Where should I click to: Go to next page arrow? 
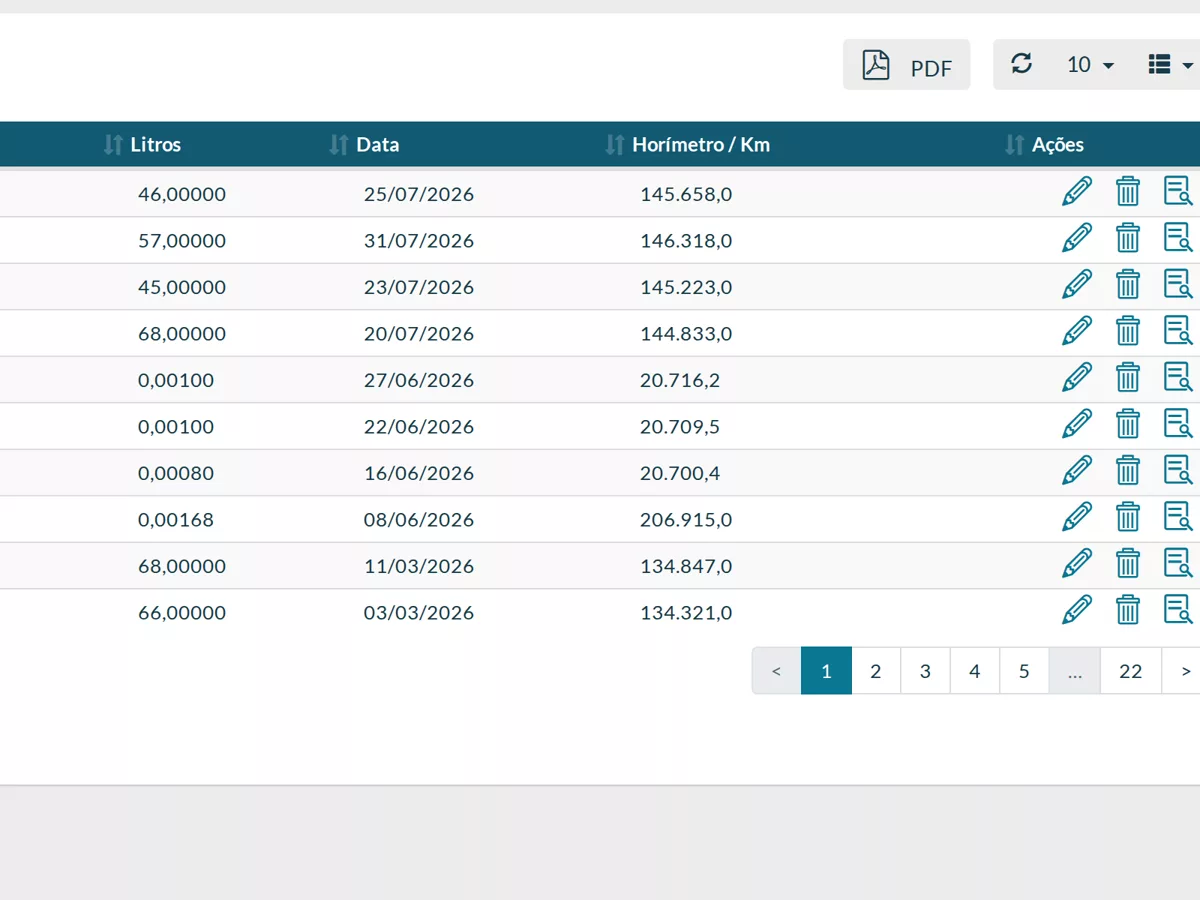1185,671
